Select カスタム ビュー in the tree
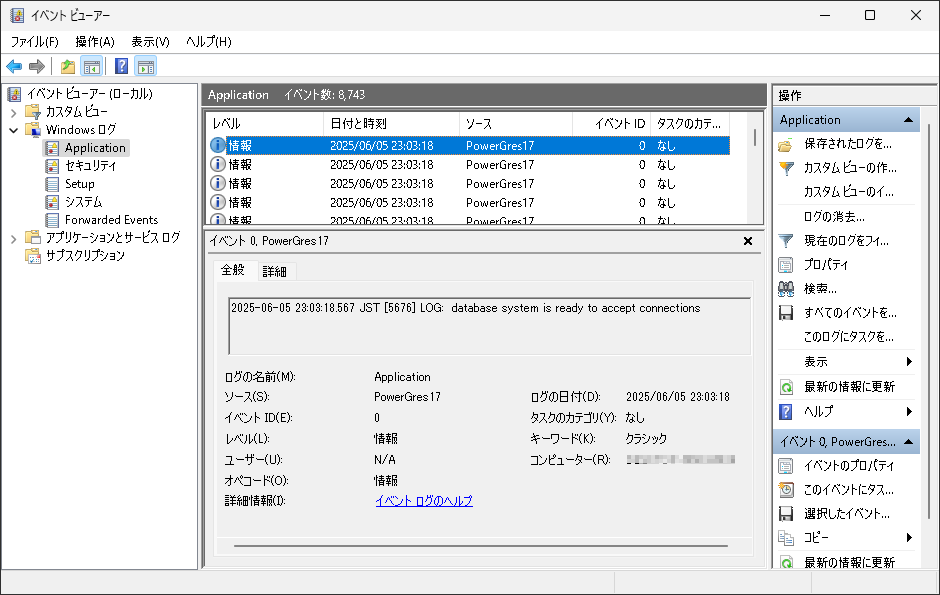 click(77, 111)
